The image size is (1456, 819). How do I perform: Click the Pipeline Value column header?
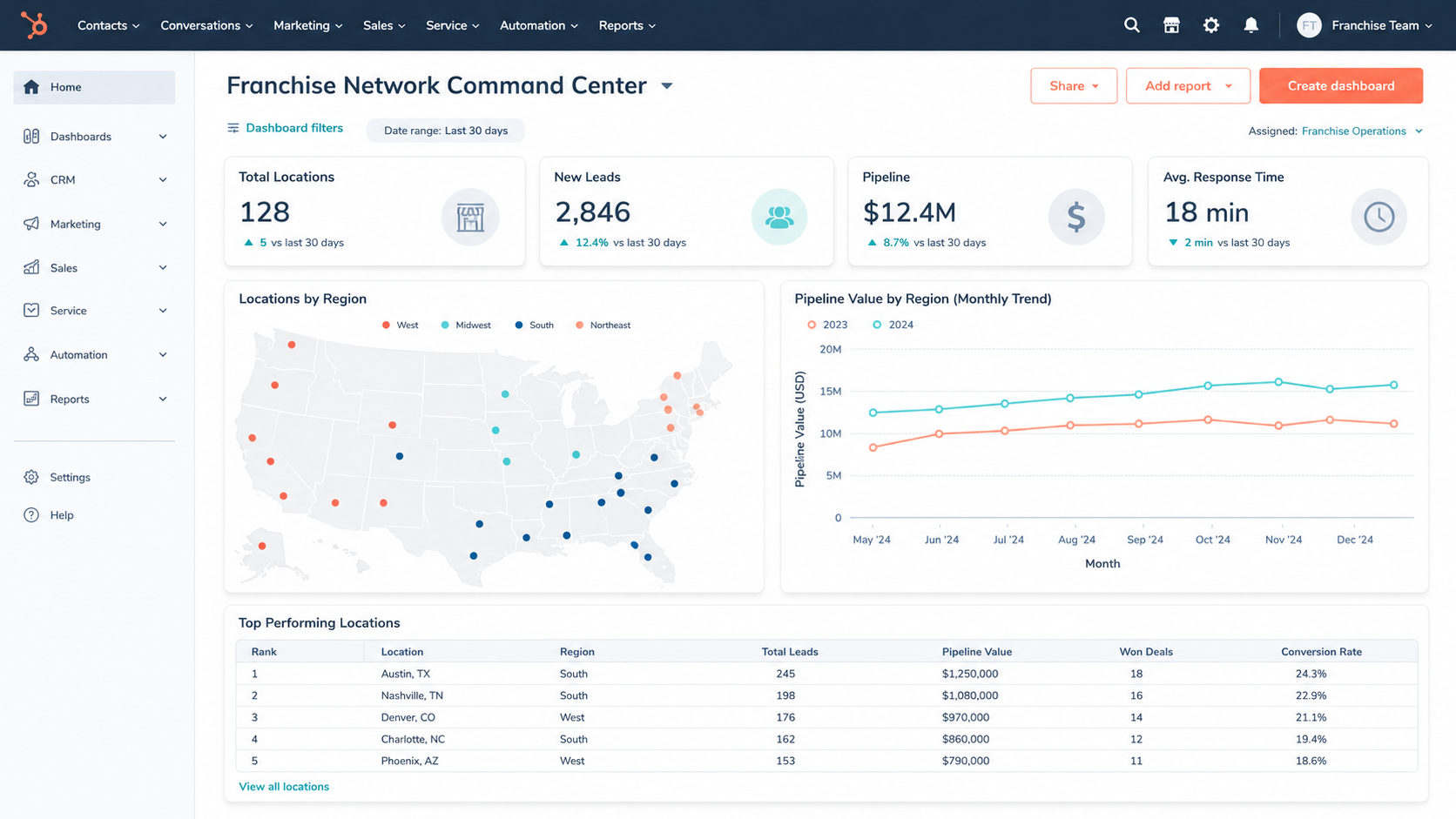click(x=977, y=652)
